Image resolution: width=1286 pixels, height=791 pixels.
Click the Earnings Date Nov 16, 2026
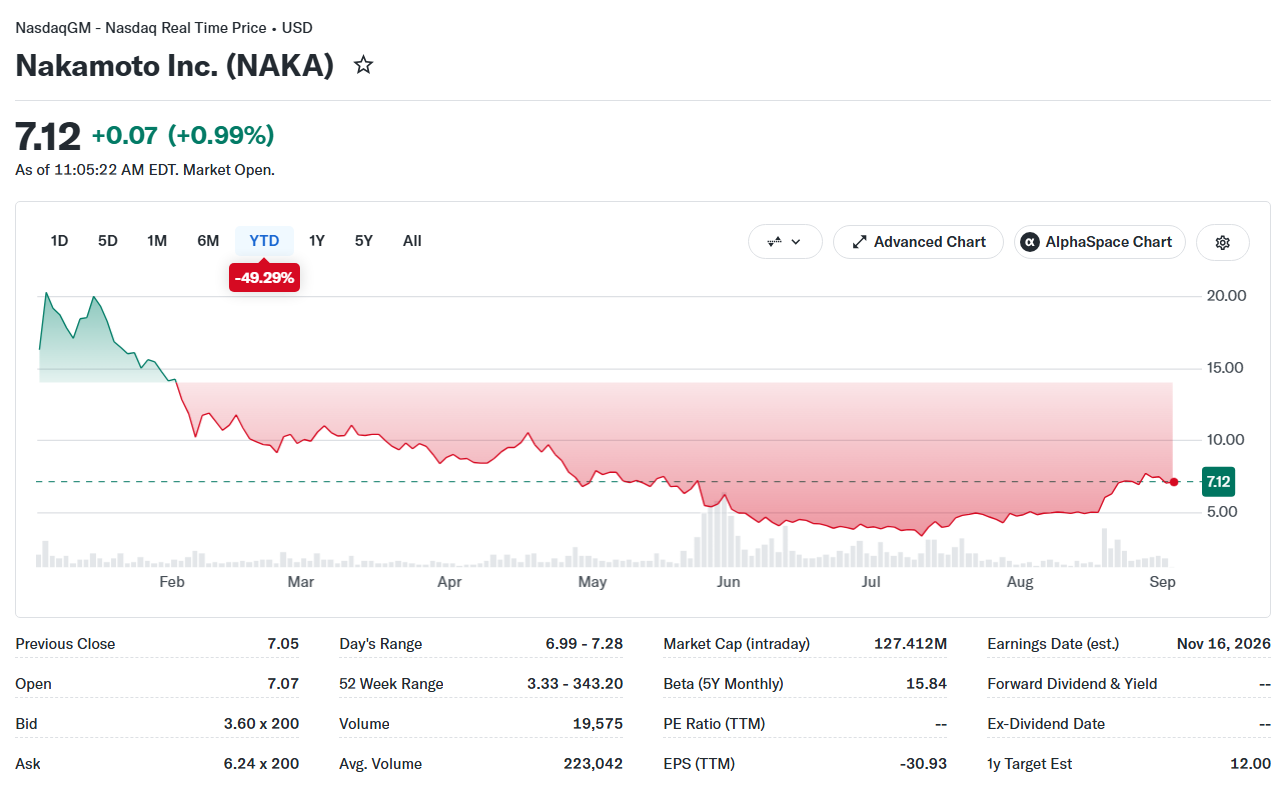[x=1224, y=644]
